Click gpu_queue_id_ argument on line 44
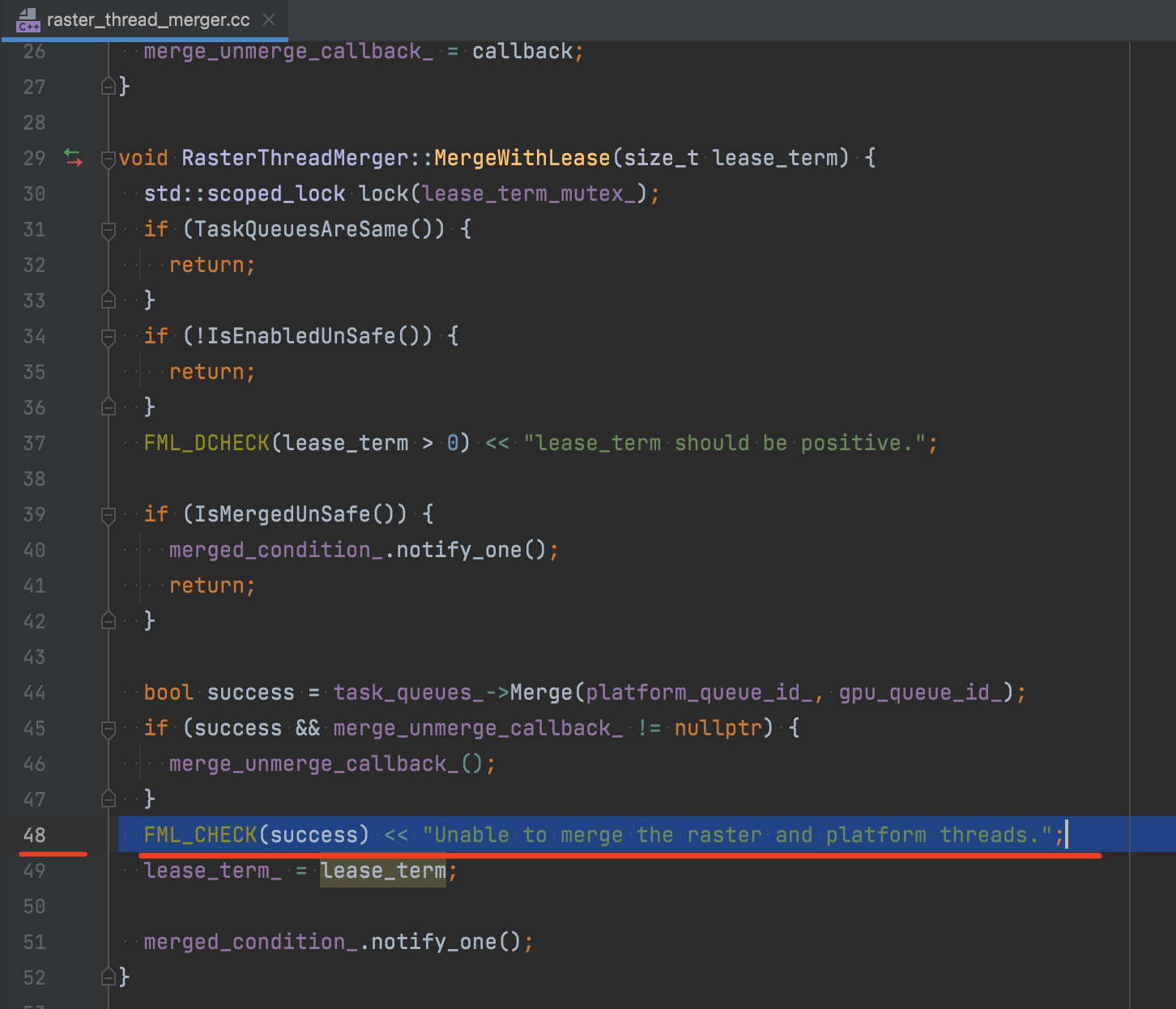1176x1009 pixels. [x=920, y=692]
